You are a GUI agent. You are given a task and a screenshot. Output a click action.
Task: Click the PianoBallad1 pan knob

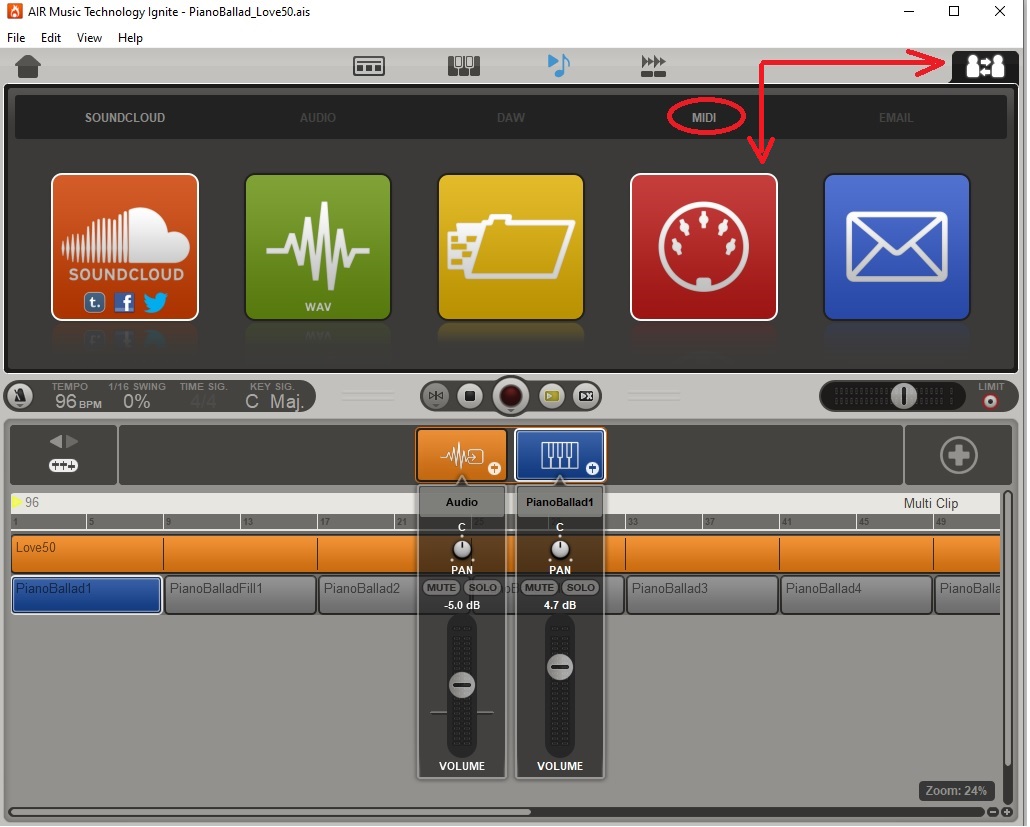(x=560, y=549)
